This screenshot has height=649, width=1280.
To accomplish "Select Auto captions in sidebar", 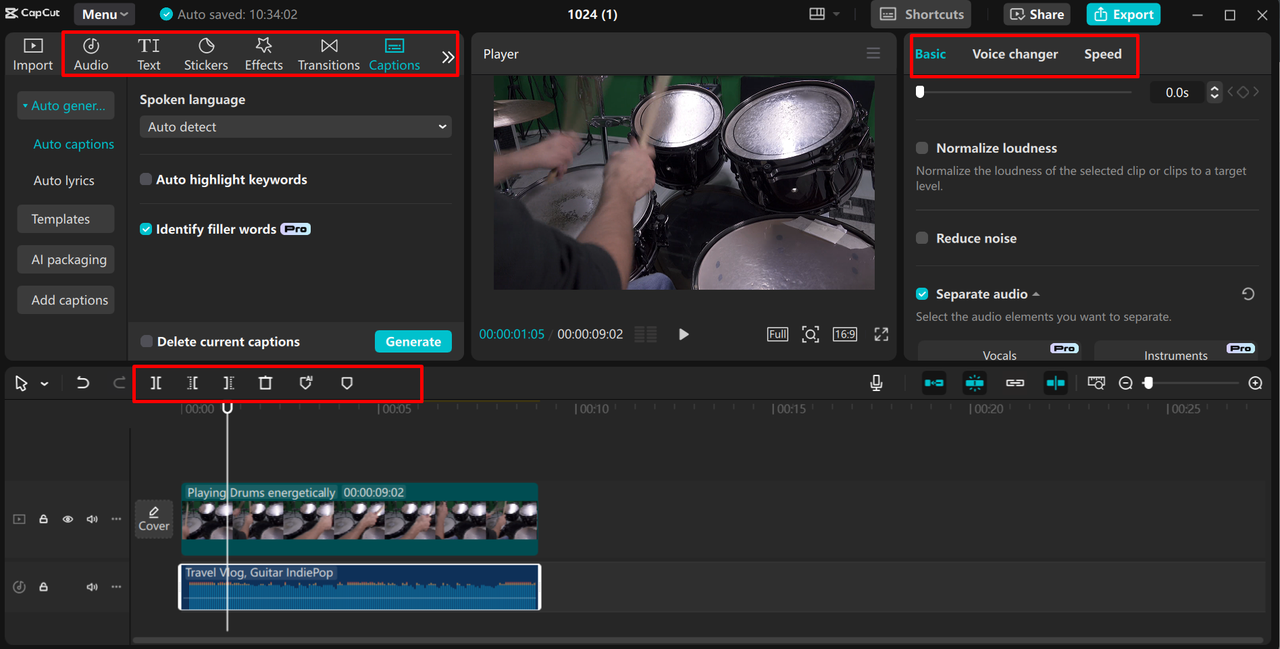I will pyautogui.click(x=74, y=144).
